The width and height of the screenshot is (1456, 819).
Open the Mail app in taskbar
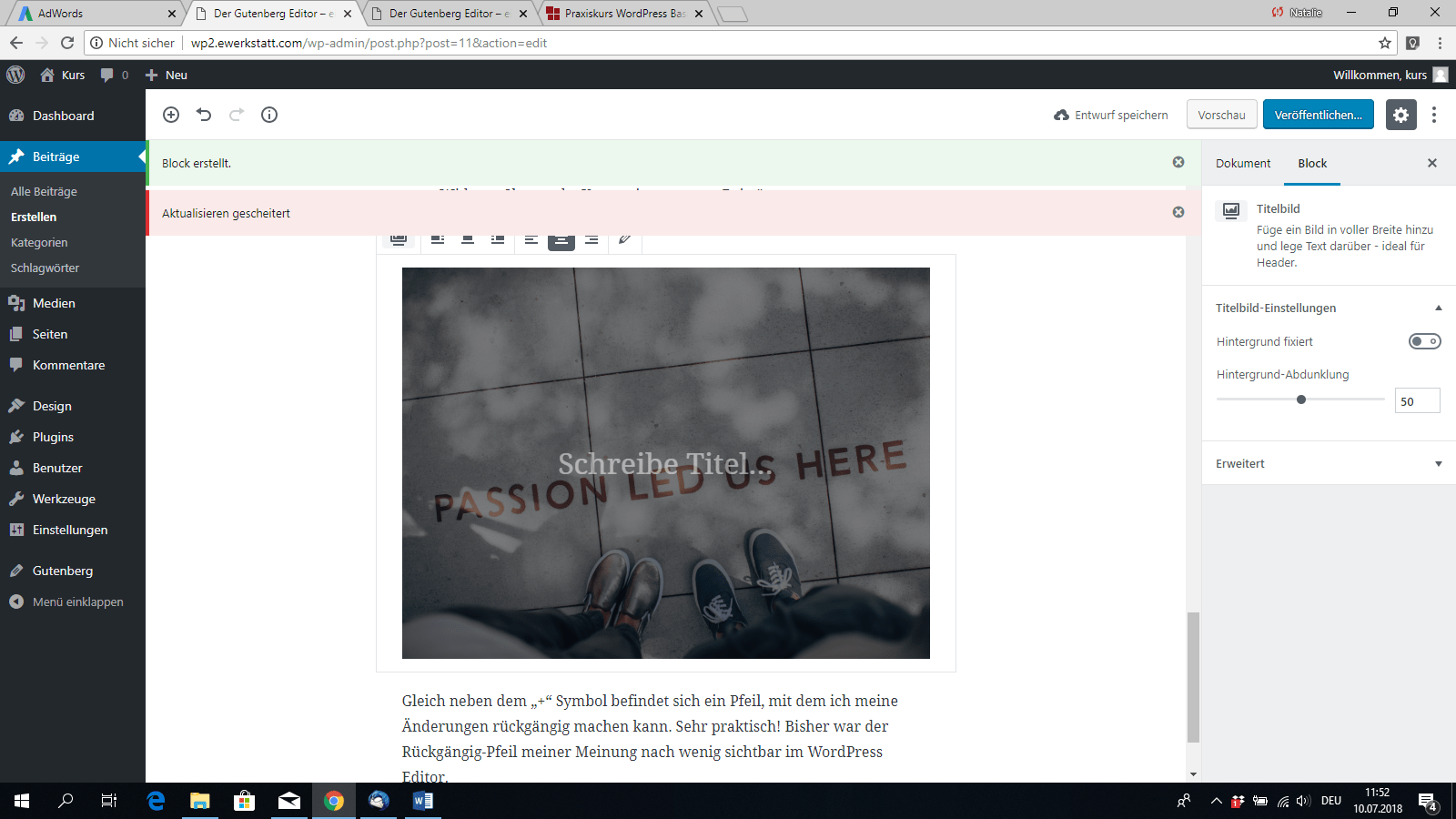pos(289,801)
